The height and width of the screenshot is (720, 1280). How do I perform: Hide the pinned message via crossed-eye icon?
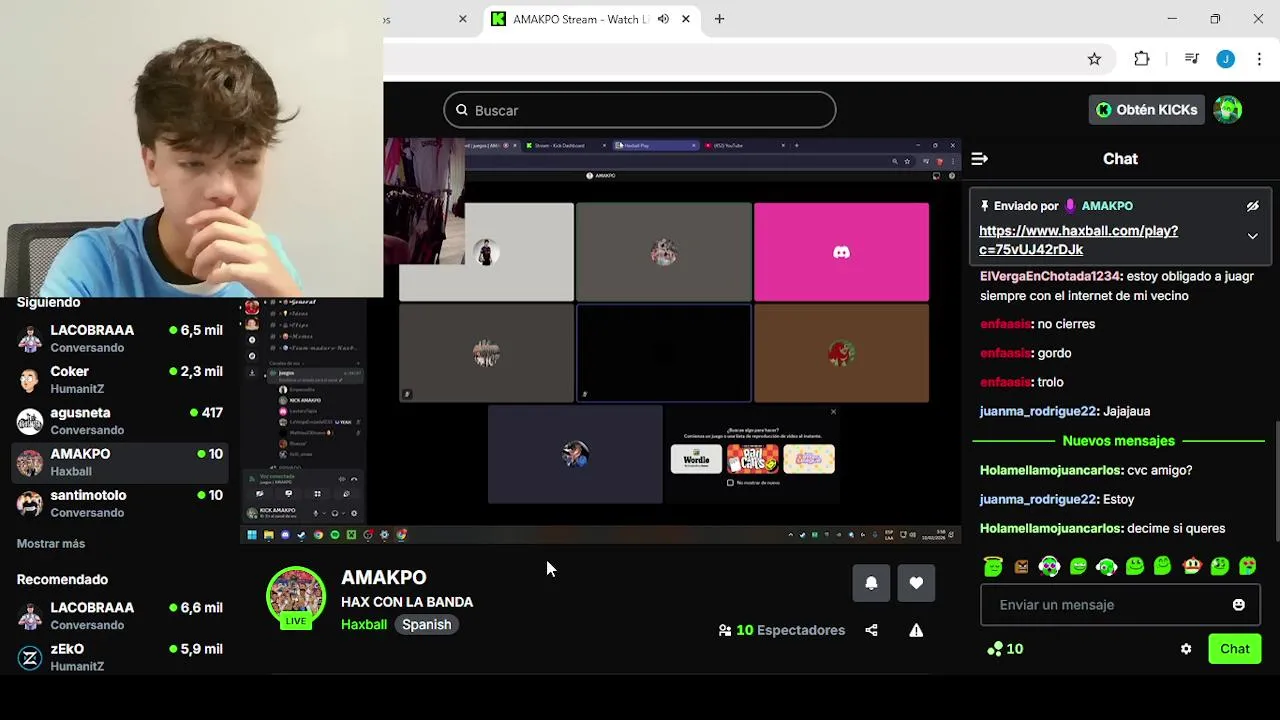1252,206
